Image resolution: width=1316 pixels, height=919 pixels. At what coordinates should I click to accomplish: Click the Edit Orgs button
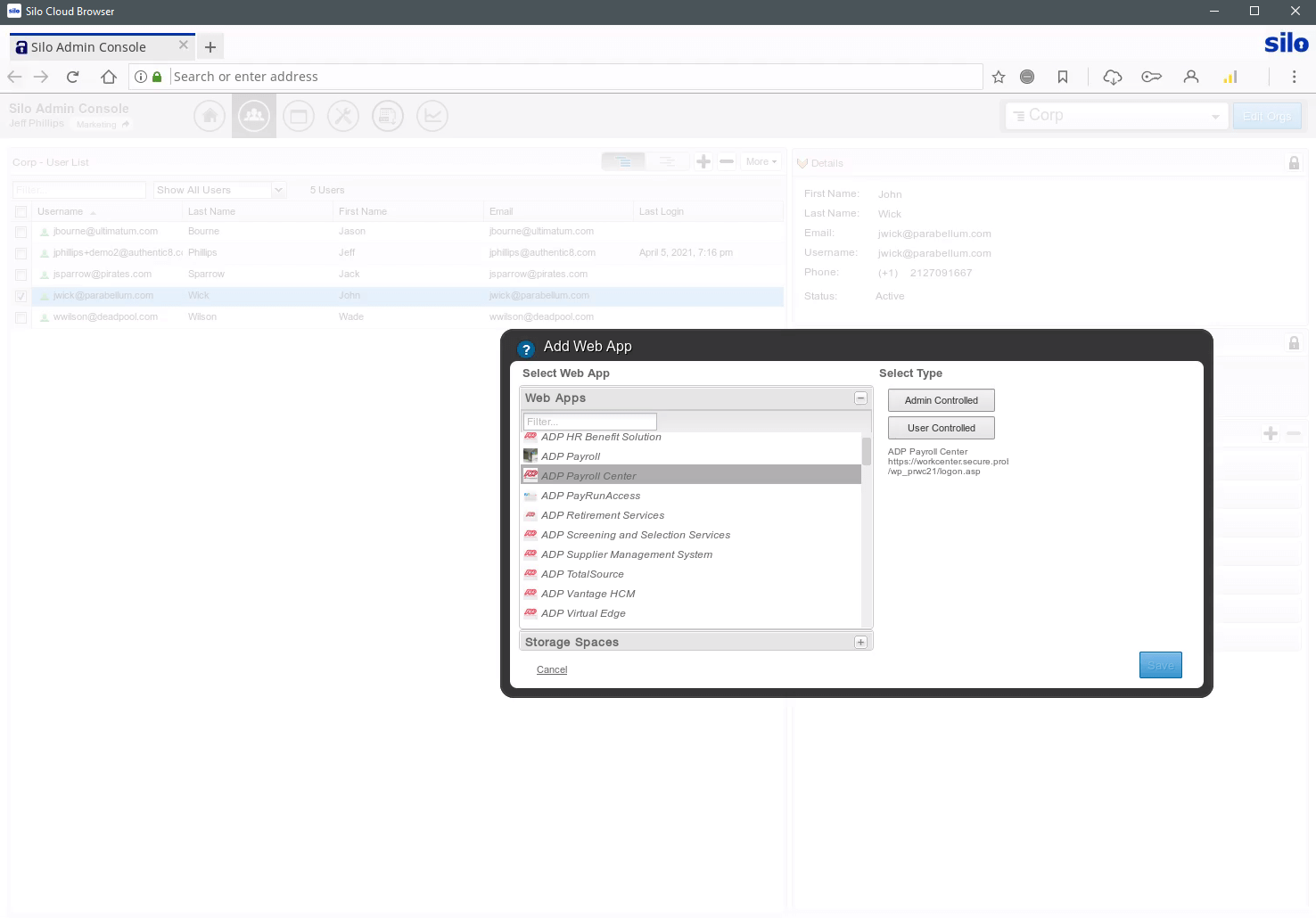[x=1267, y=116]
